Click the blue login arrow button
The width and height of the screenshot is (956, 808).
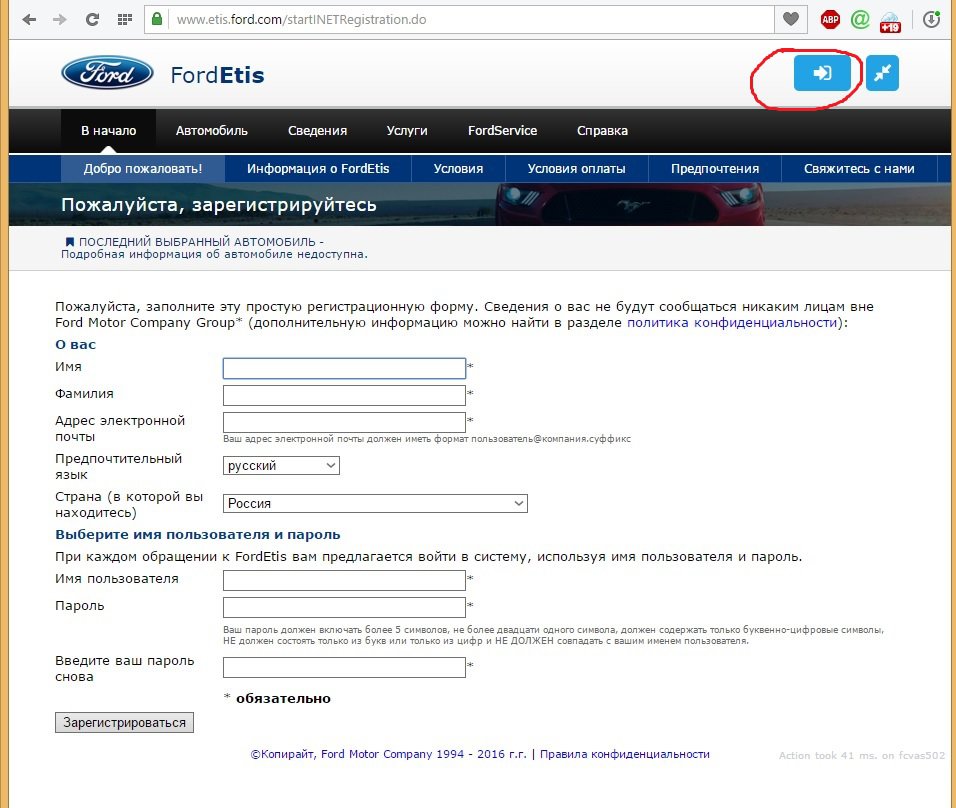[x=822, y=73]
